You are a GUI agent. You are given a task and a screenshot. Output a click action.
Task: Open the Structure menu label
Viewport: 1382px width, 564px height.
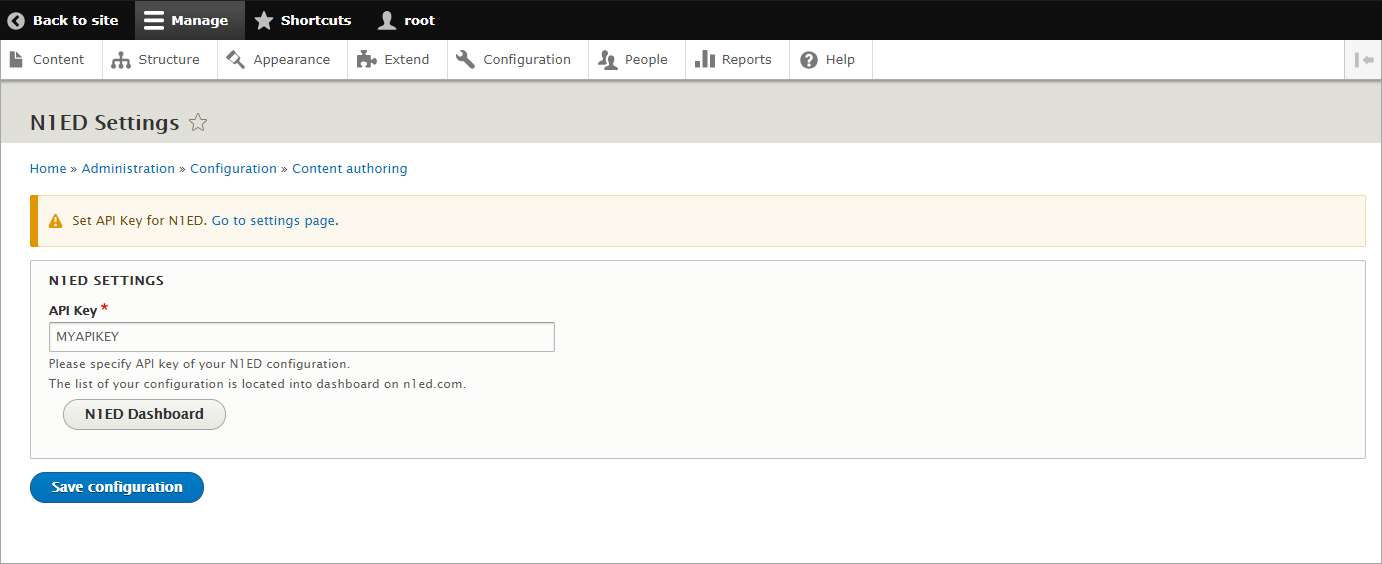(169, 60)
